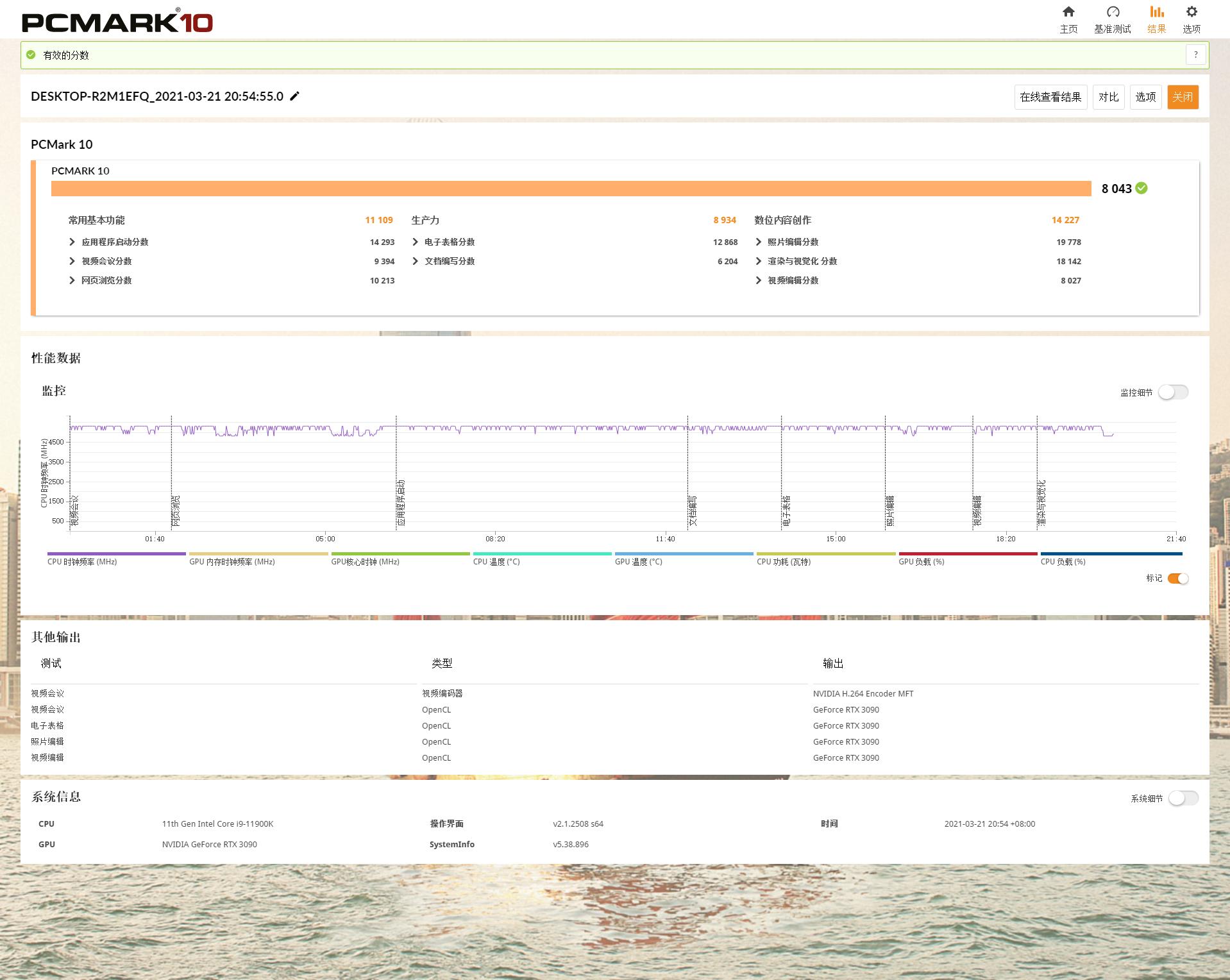Click 在线查看结果 to view results online
The height and width of the screenshot is (980, 1230).
pyautogui.click(x=1050, y=97)
